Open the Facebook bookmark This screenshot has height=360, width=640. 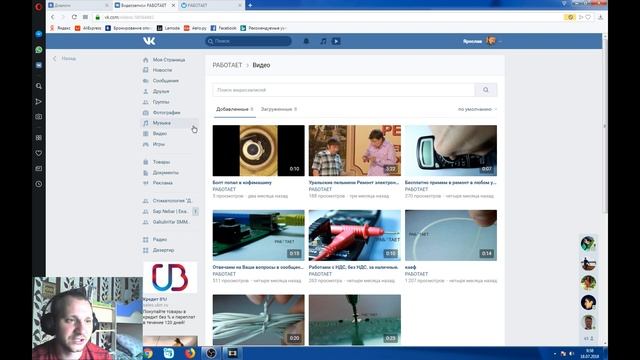[223, 28]
